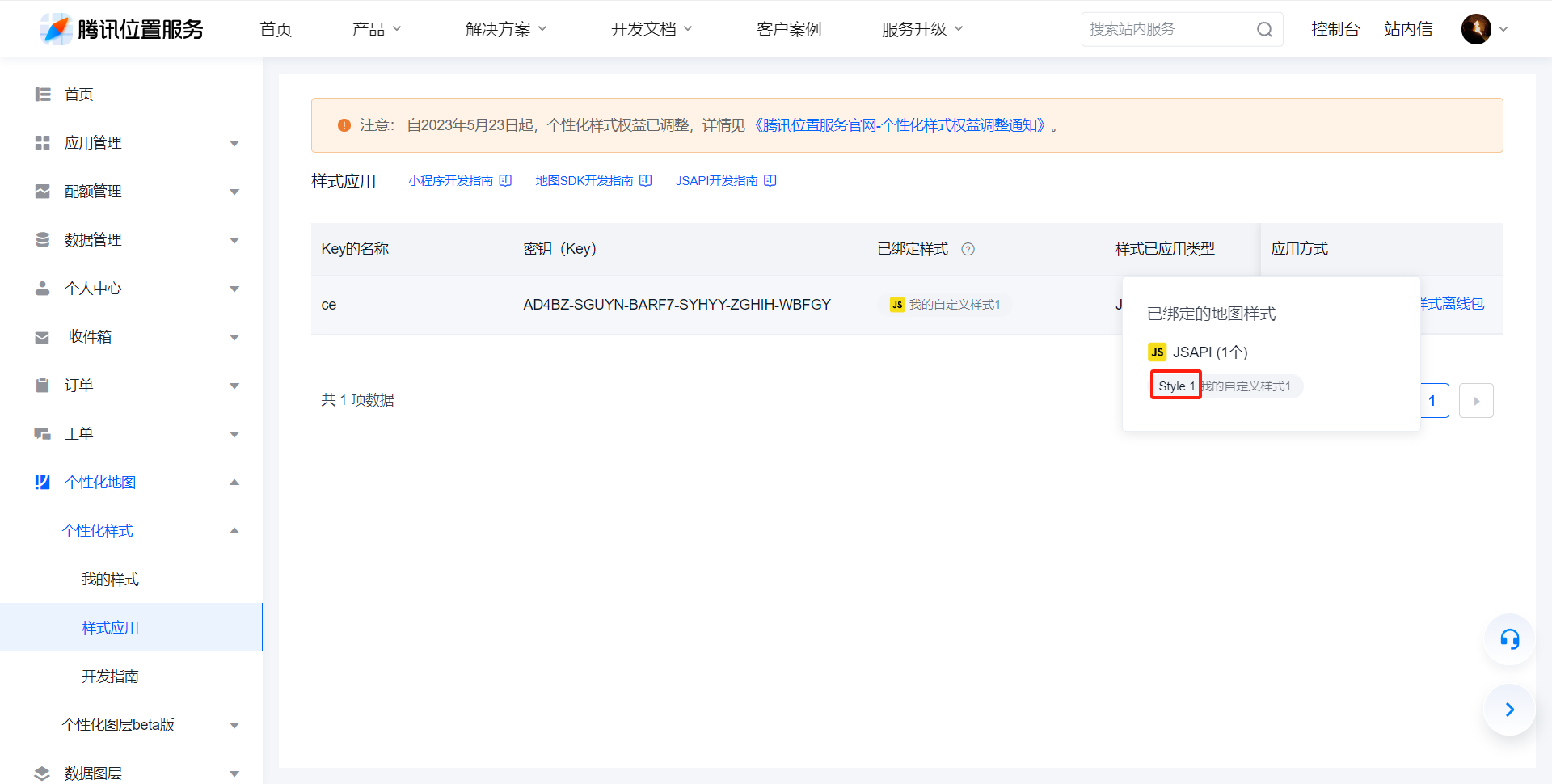Click the floating right chevron button
Viewport: 1552px width, 784px height.
(1509, 710)
